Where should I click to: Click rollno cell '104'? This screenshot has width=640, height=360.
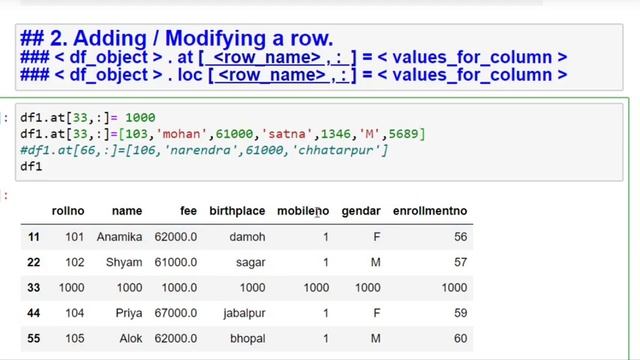(x=75, y=313)
